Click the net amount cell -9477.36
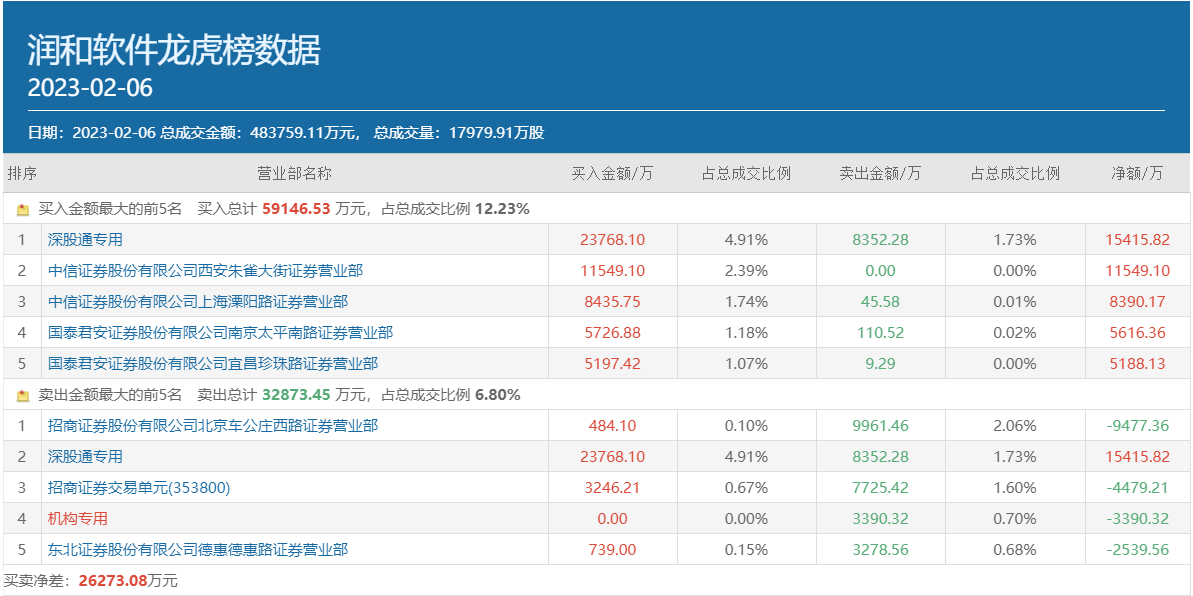Image resolution: width=1193 pixels, height=596 pixels. pos(1137,426)
